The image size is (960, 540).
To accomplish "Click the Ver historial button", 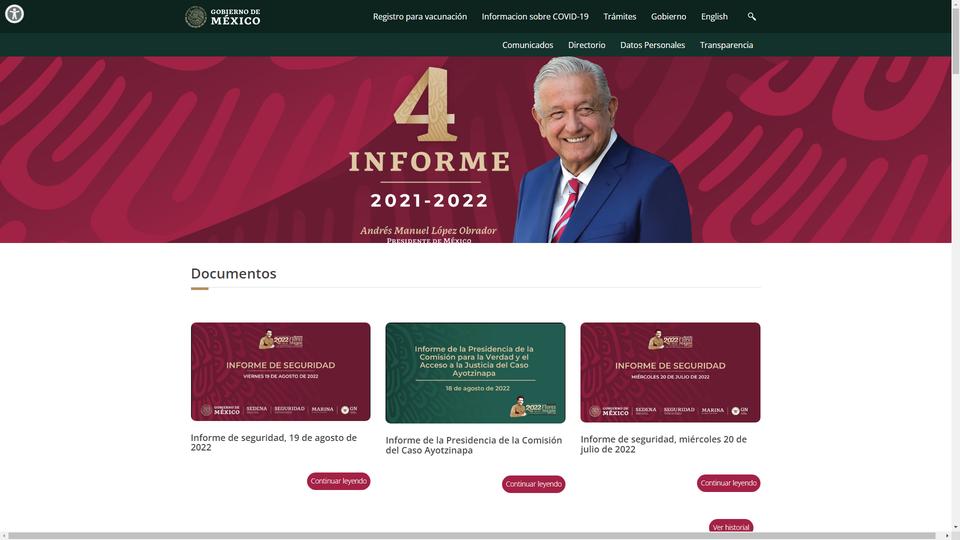I will (730, 527).
